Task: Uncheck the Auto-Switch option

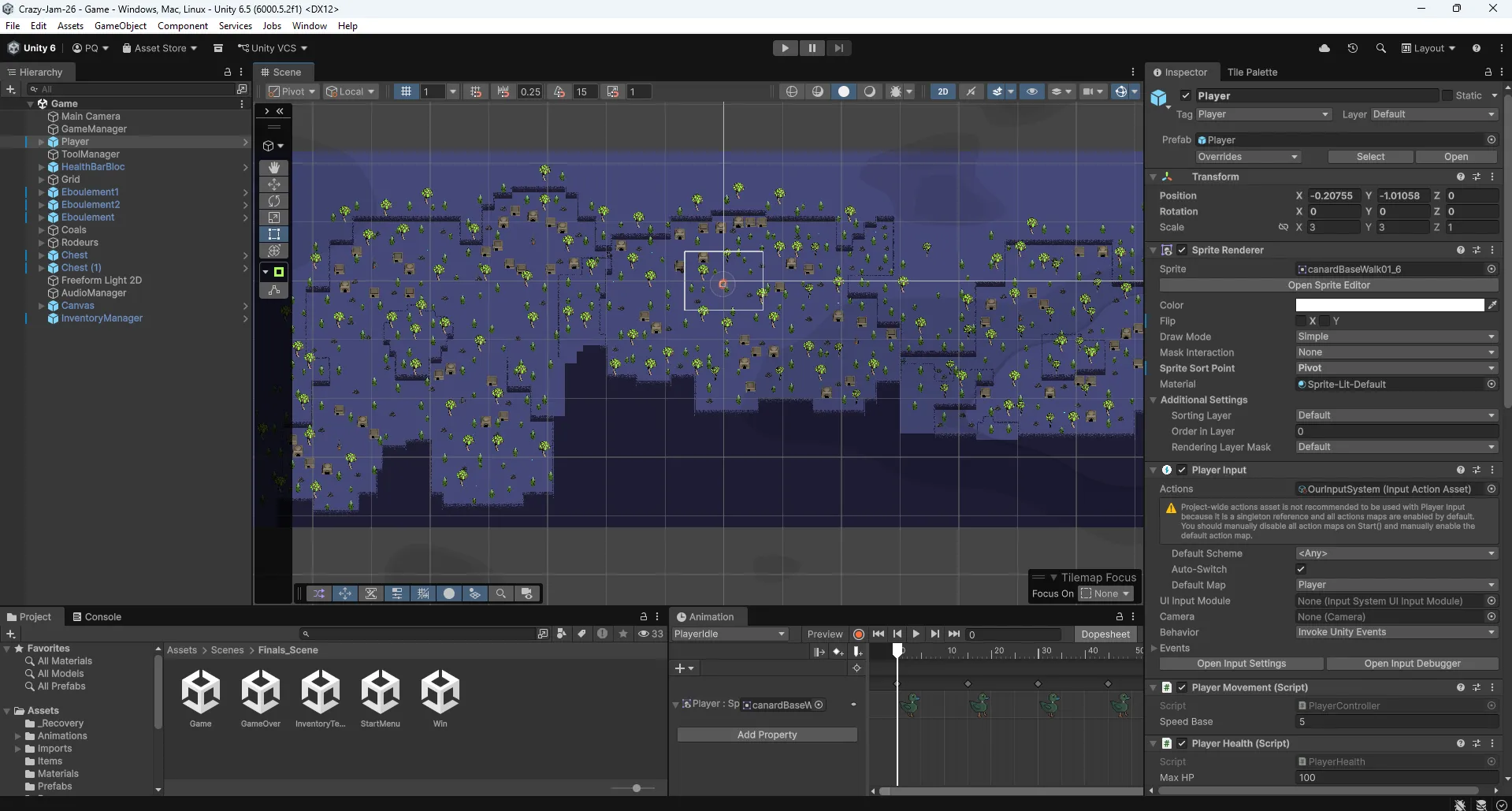Action: coord(1301,569)
